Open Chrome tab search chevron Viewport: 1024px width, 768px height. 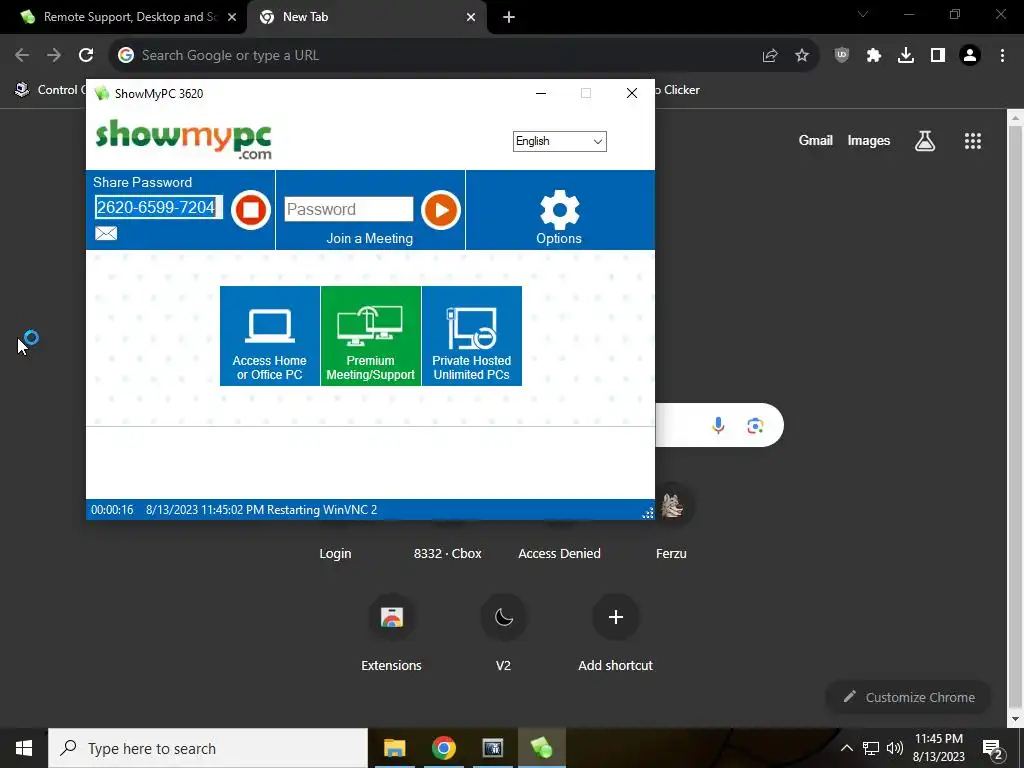[x=863, y=14]
